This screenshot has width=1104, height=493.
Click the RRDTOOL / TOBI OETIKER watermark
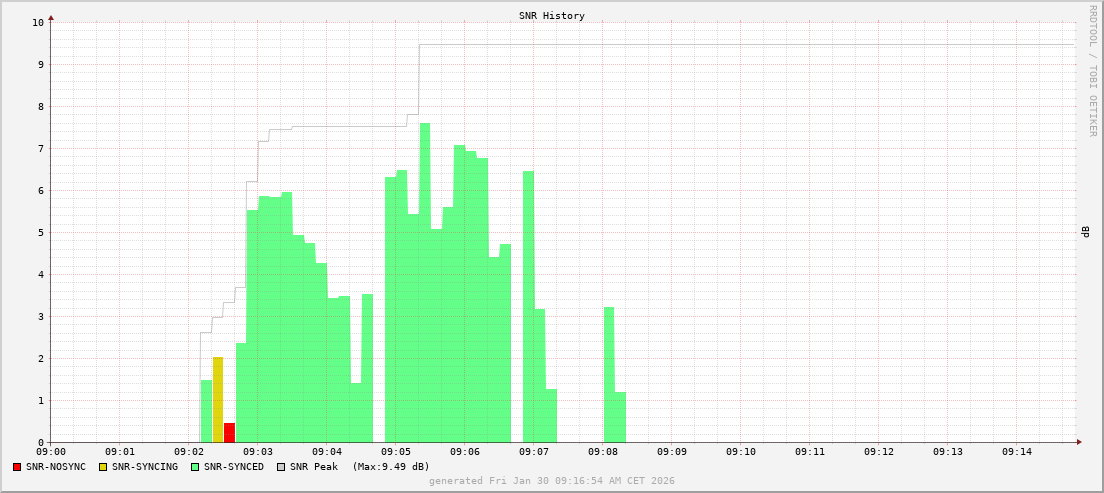1092,70
